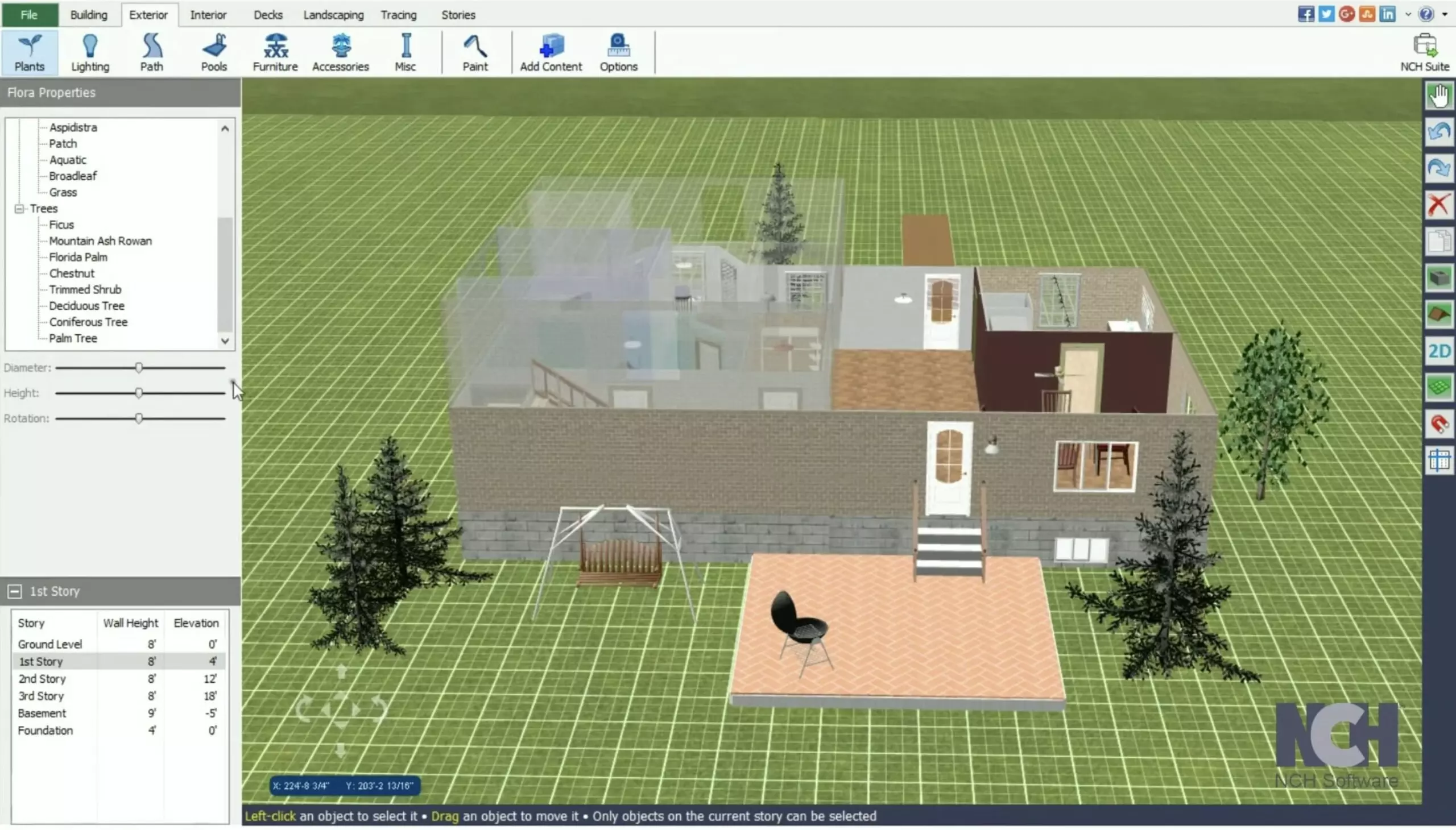Viewport: 1456px width, 830px height.
Task: Select Coniferous Tree in the list
Action: click(x=88, y=322)
